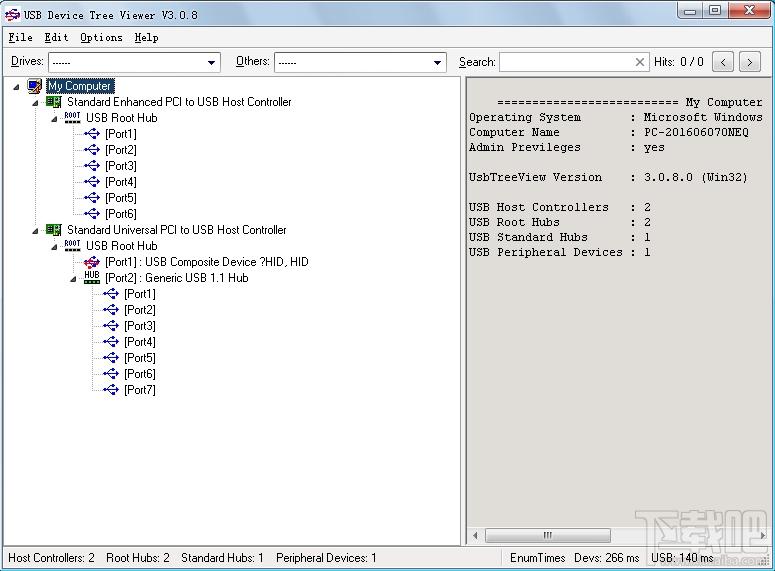Click Host Controllers: 2 in status bar
Screen dimensions: 775x571
pos(51,558)
